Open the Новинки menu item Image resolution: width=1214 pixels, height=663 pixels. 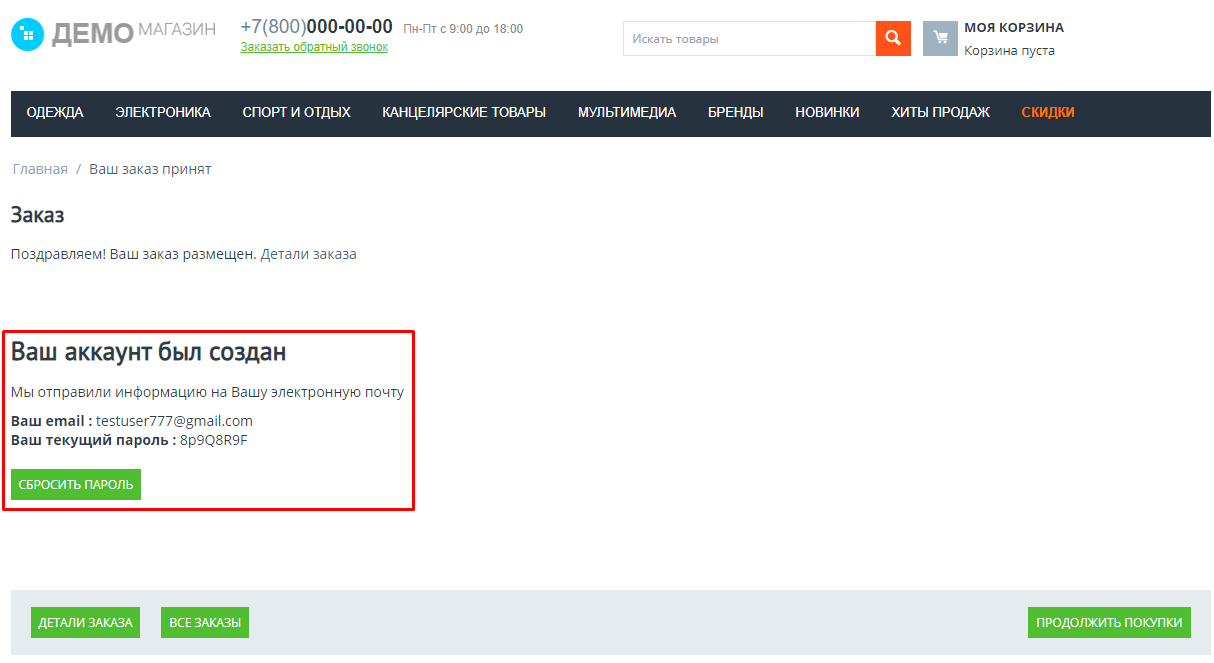pyautogui.click(x=827, y=113)
